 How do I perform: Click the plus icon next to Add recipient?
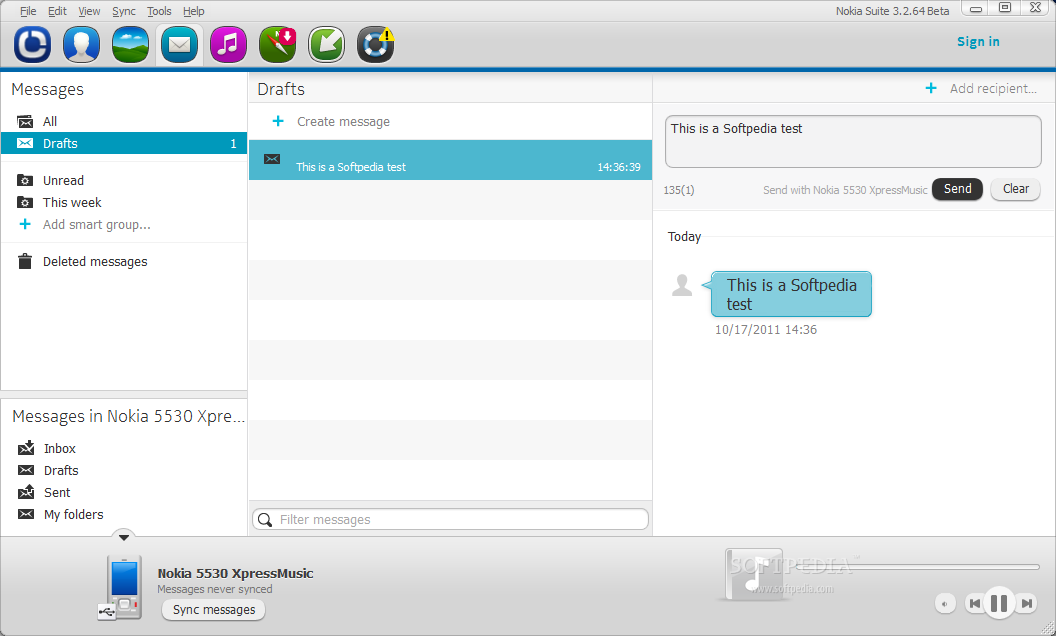click(x=931, y=88)
